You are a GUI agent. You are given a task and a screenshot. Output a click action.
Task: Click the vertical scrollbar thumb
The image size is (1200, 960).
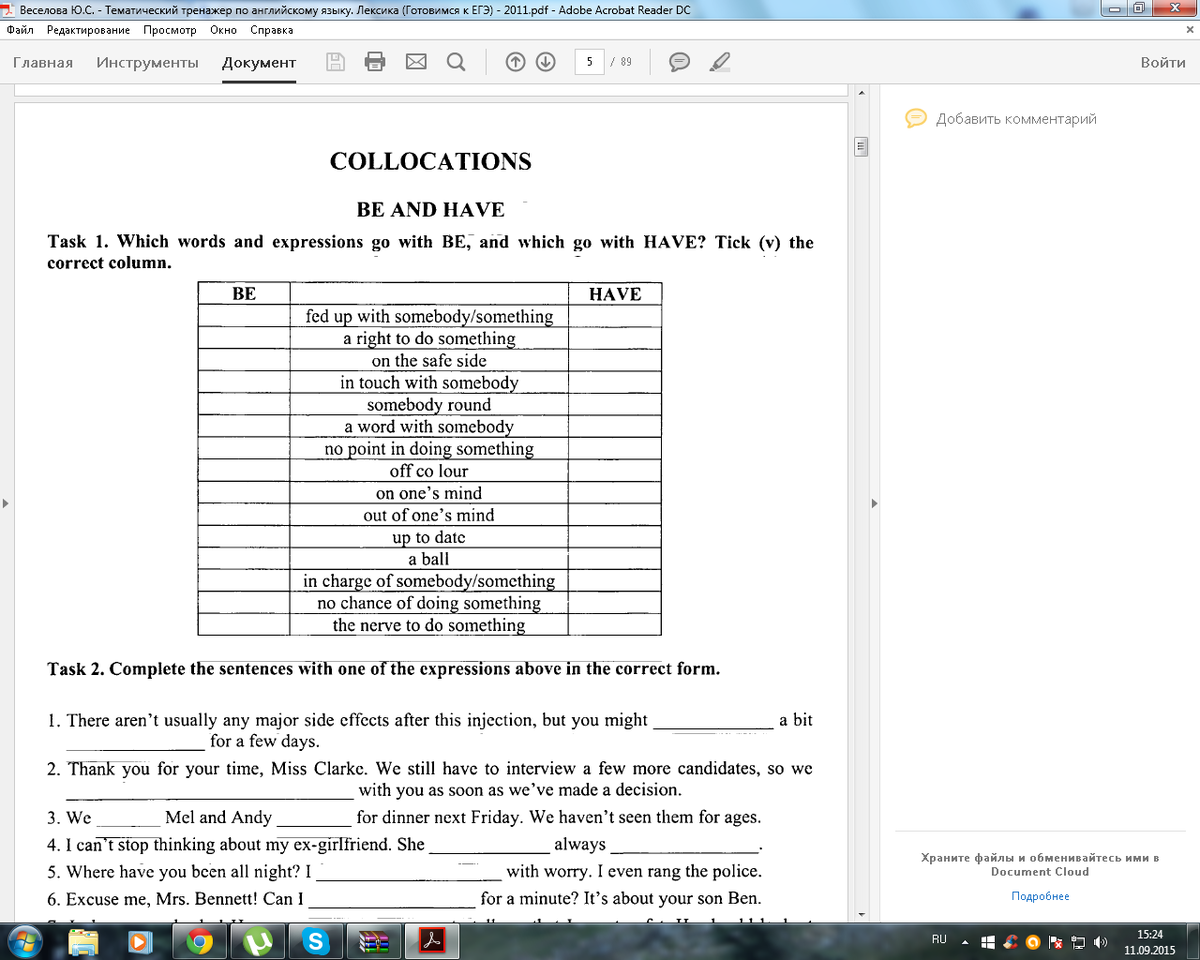tap(859, 147)
